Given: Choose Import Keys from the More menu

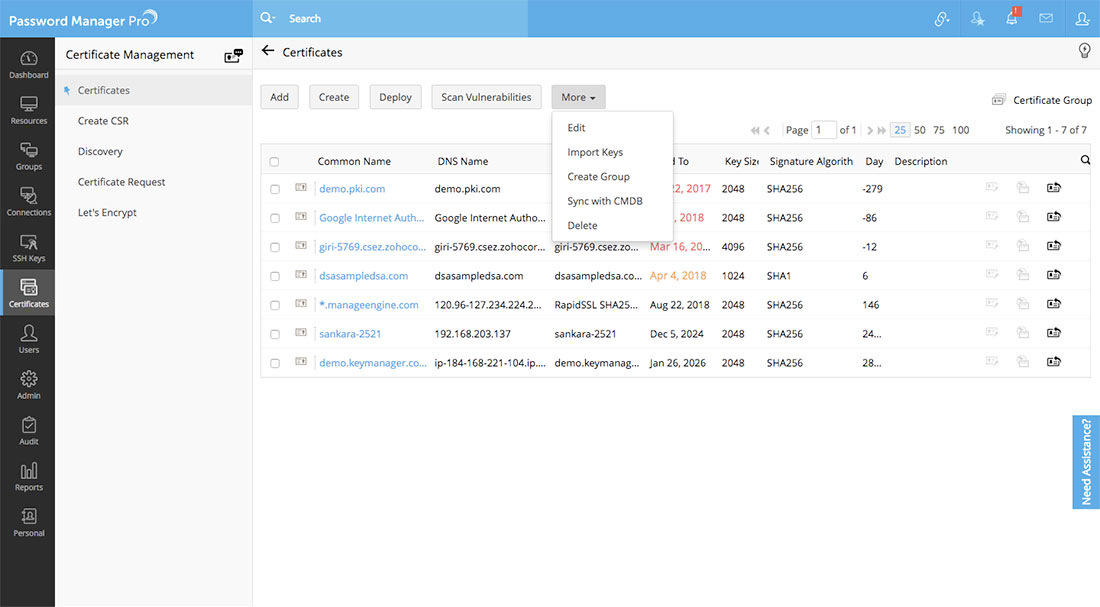Looking at the screenshot, I should coord(595,152).
